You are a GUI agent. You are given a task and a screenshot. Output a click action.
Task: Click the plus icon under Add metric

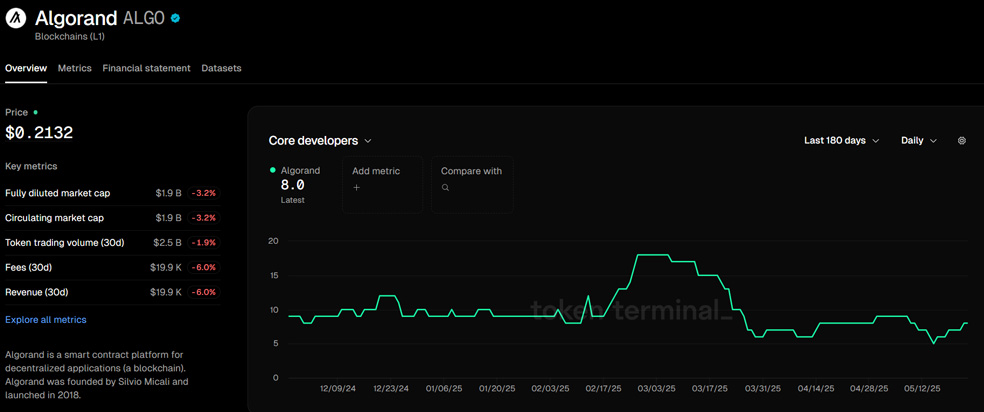click(357, 188)
